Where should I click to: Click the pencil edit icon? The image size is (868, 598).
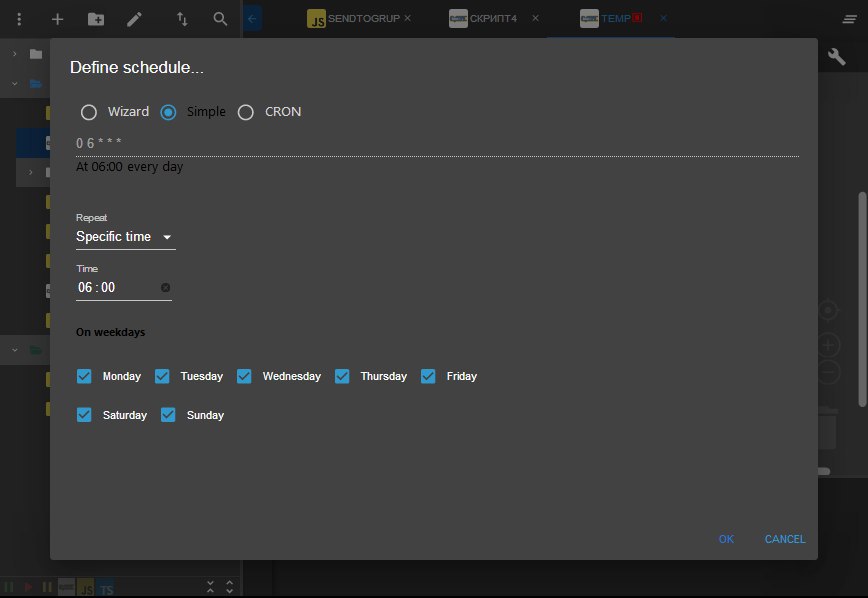pos(134,19)
